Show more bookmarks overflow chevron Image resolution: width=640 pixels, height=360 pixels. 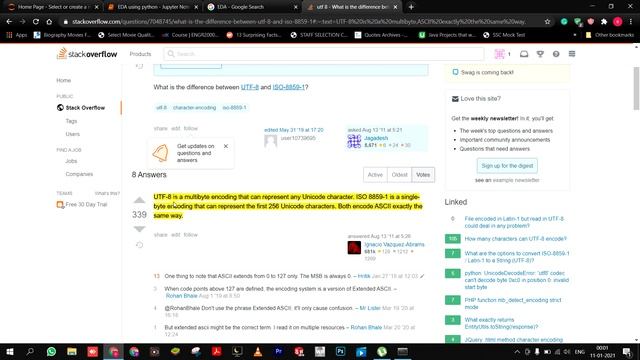pyautogui.click(x=575, y=35)
